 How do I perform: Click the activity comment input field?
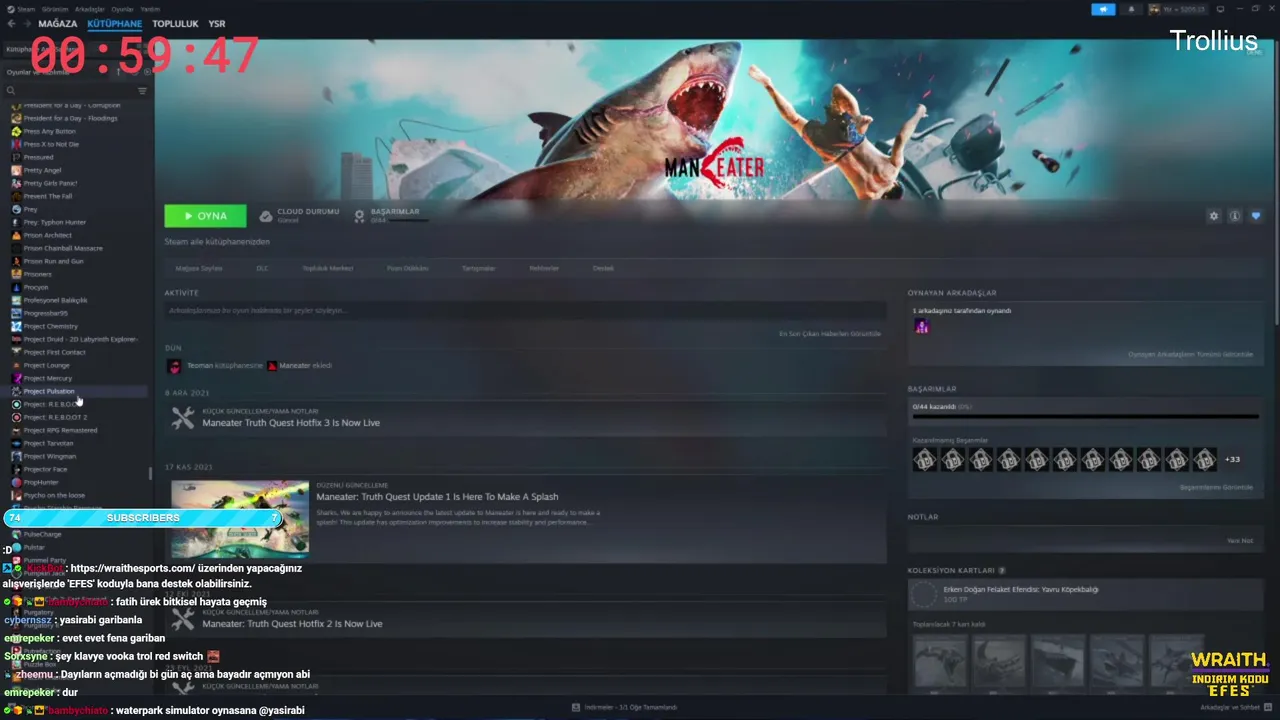[x=525, y=311]
